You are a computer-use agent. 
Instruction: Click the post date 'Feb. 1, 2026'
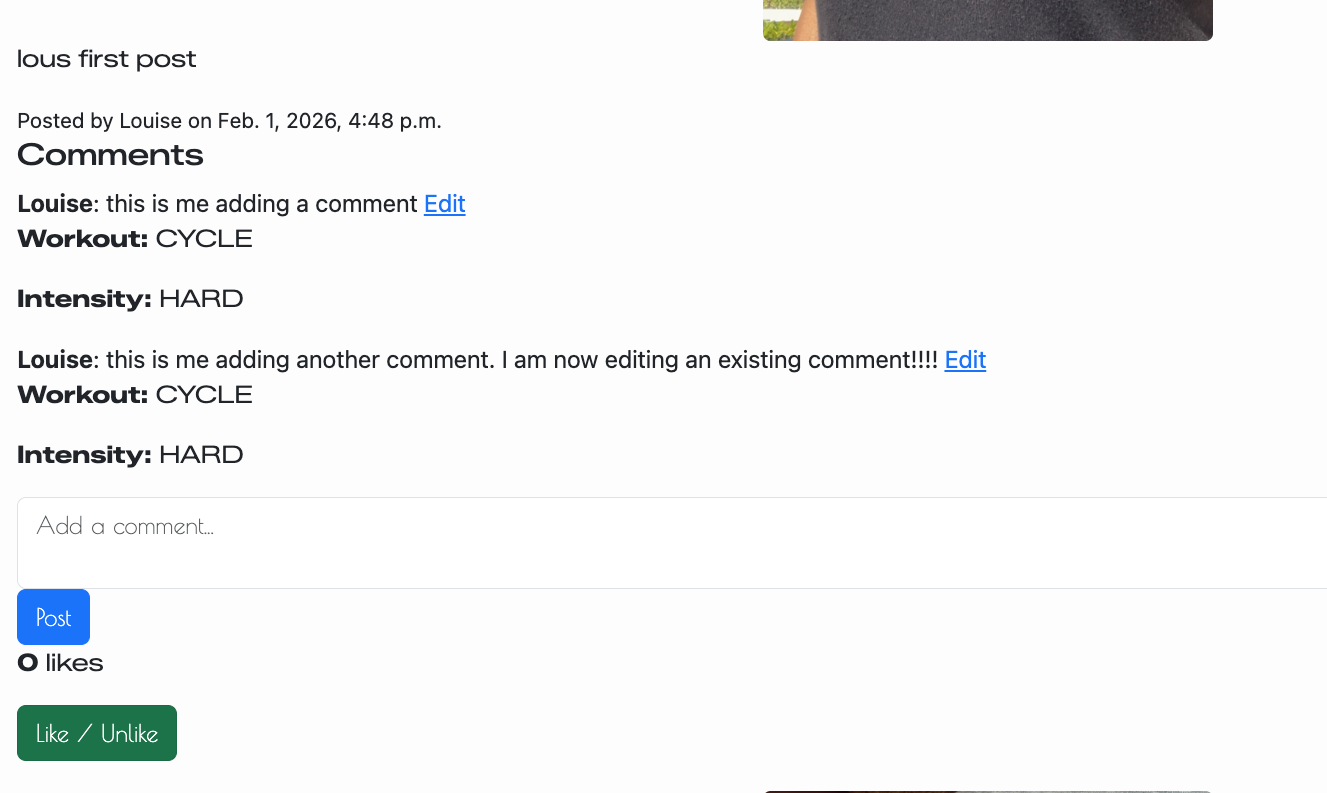pyautogui.click(x=279, y=120)
